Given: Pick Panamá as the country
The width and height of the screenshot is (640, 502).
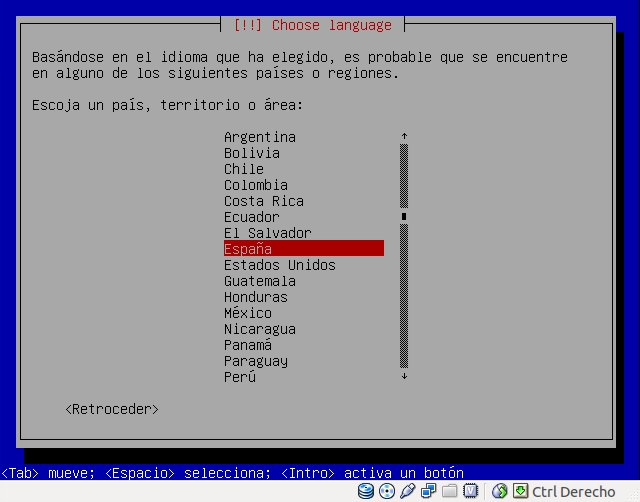Looking at the screenshot, I should click(304, 345).
